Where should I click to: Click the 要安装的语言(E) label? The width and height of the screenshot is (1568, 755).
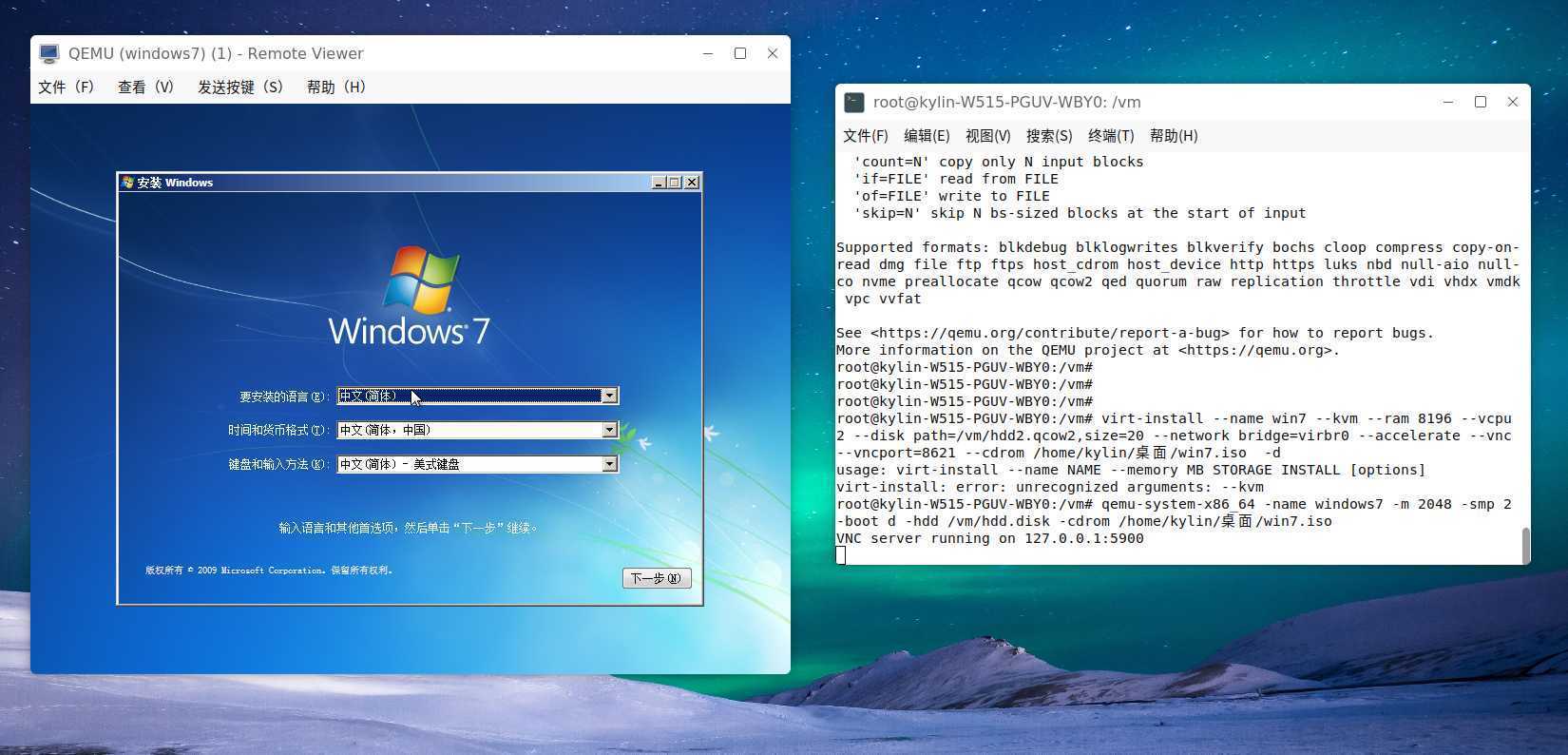[284, 397]
